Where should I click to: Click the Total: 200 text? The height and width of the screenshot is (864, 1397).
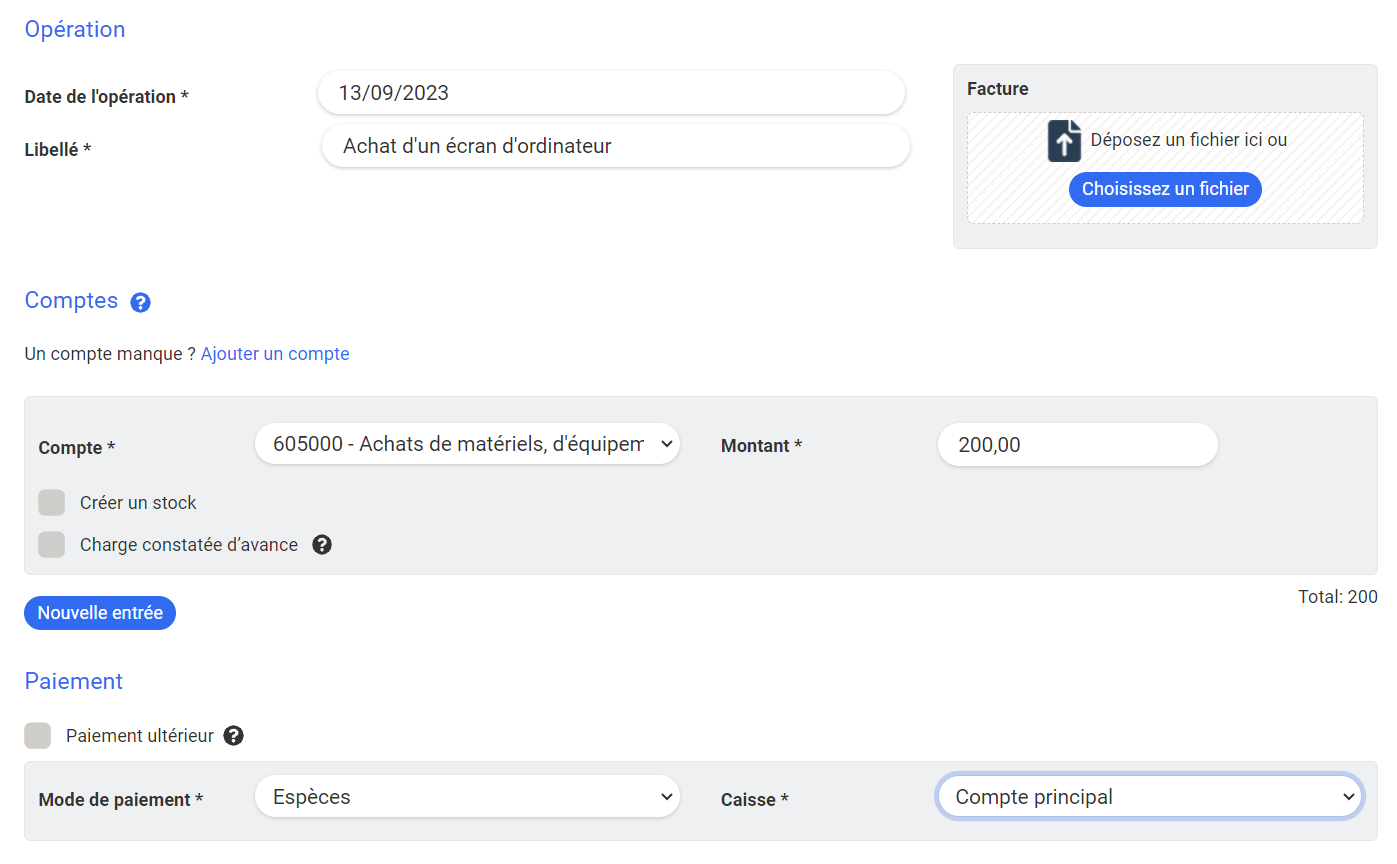[1337, 597]
